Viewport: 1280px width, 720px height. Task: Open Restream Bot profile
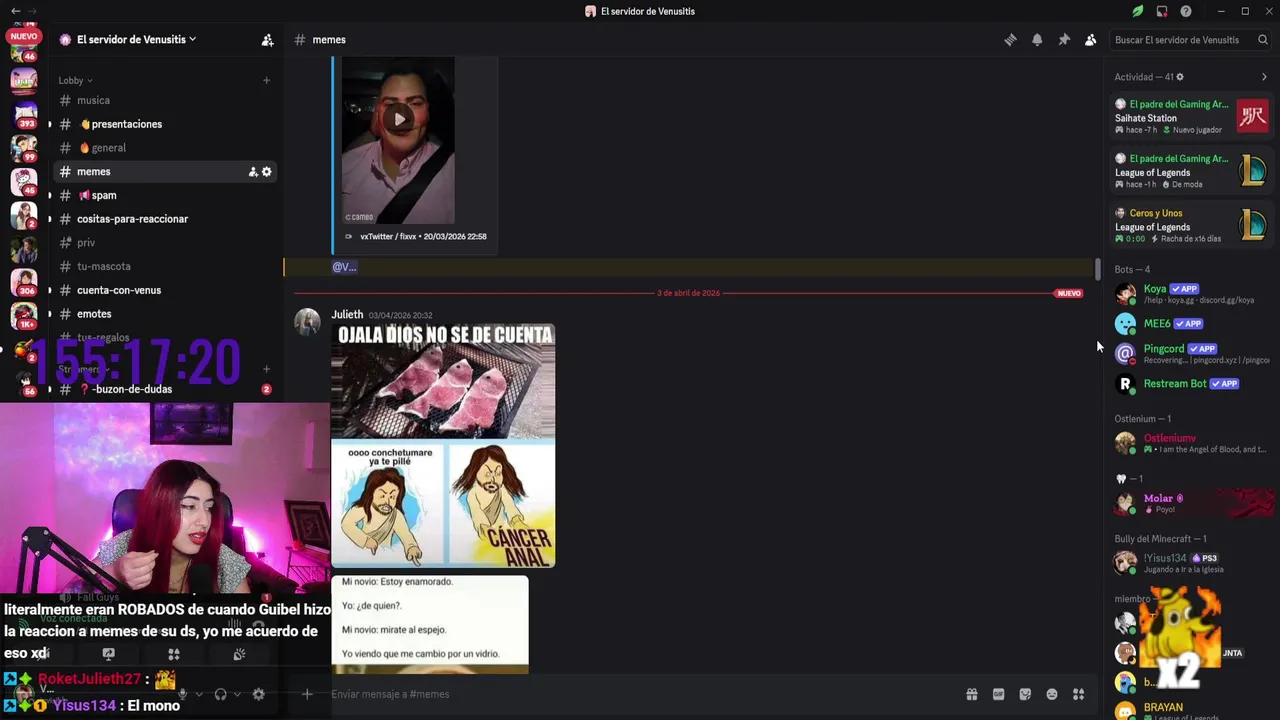1191,384
